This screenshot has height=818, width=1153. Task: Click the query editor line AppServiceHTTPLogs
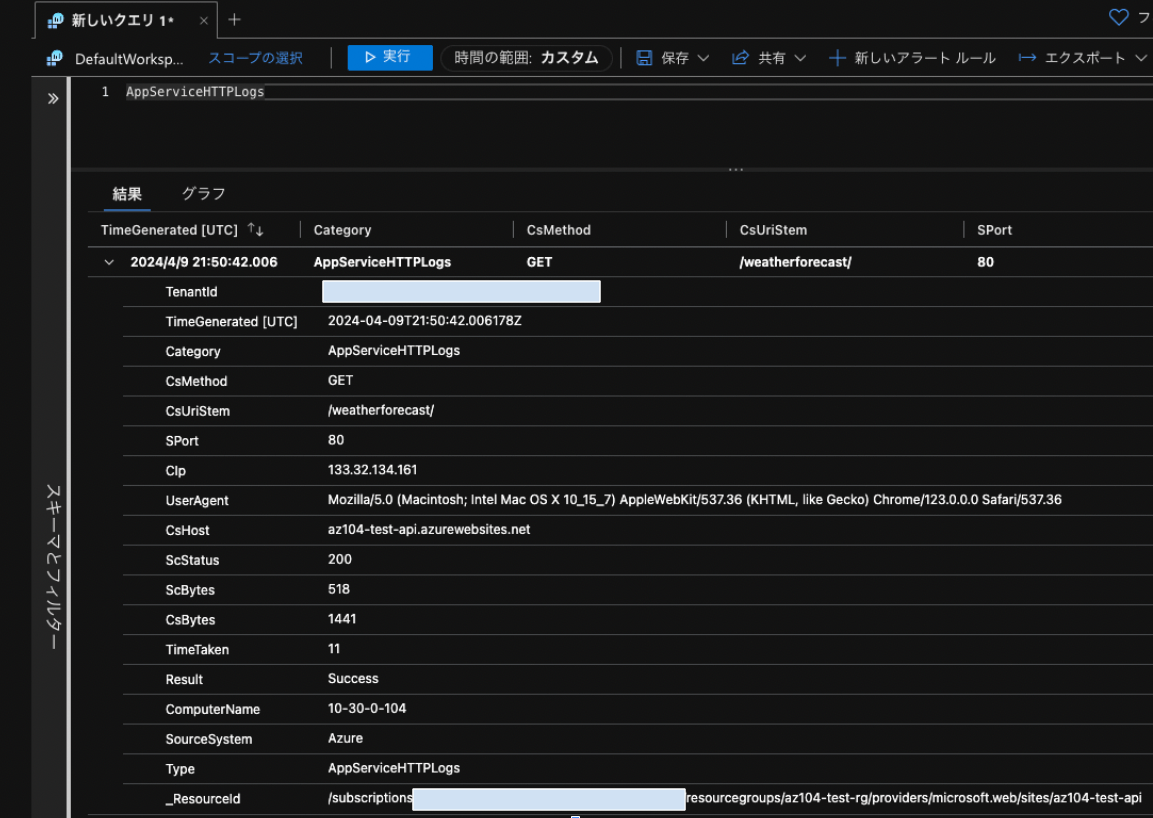195,92
